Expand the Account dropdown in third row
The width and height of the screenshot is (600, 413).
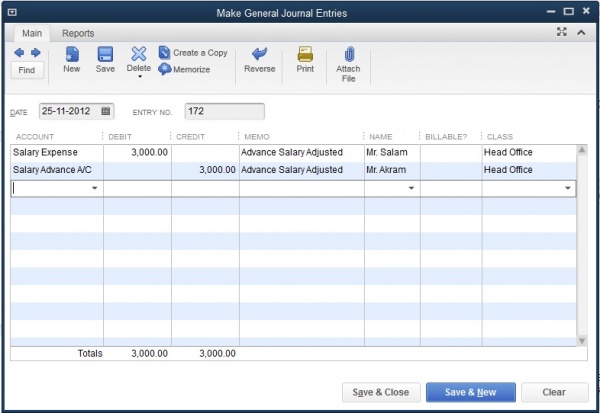pyautogui.click(x=95, y=188)
